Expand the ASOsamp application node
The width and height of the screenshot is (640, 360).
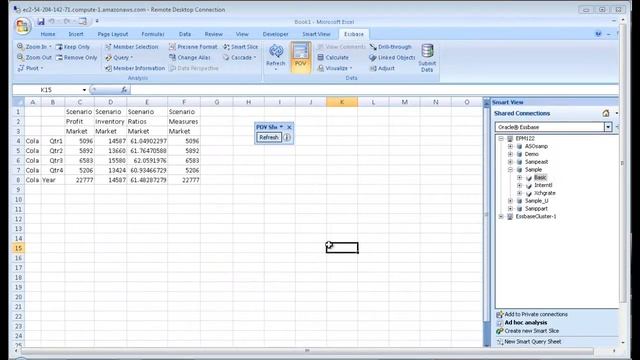[510, 147]
